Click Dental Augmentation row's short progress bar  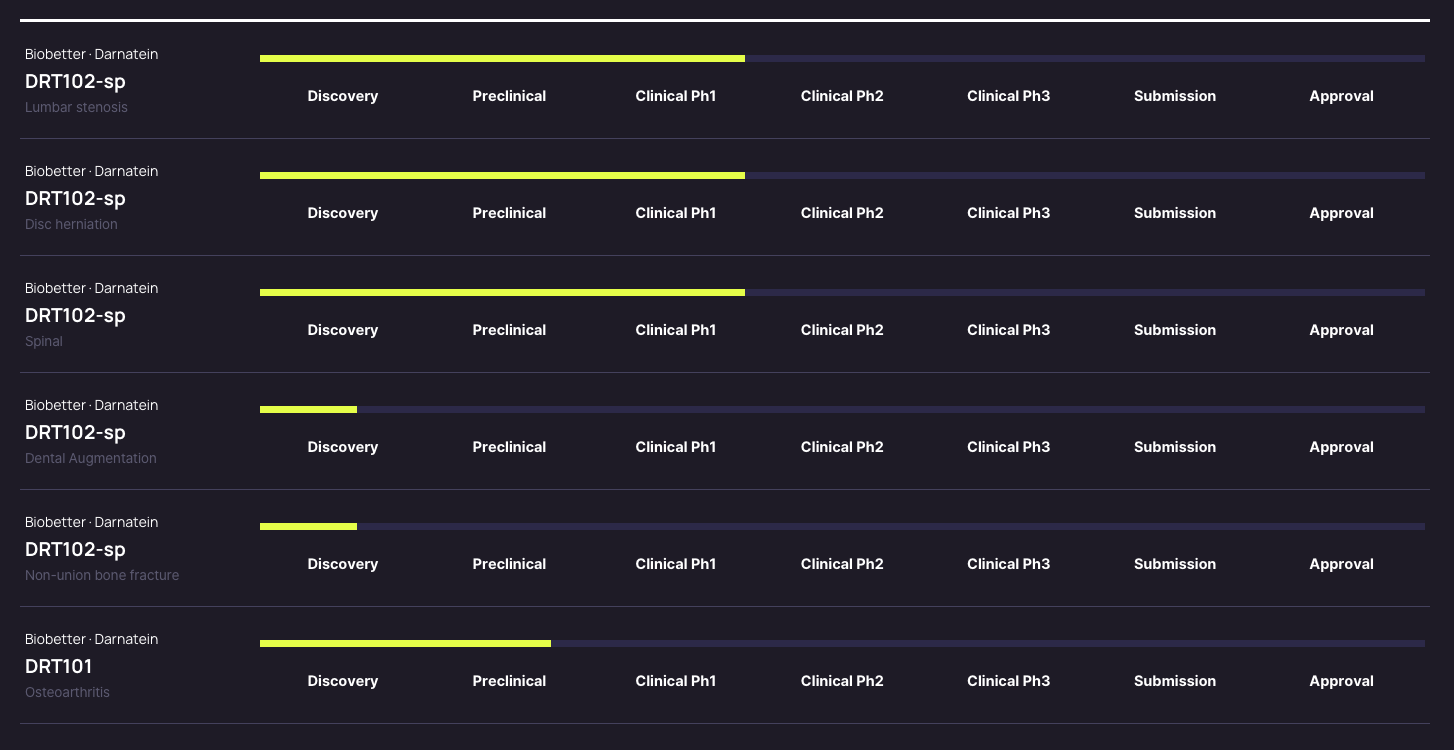[308, 409]
